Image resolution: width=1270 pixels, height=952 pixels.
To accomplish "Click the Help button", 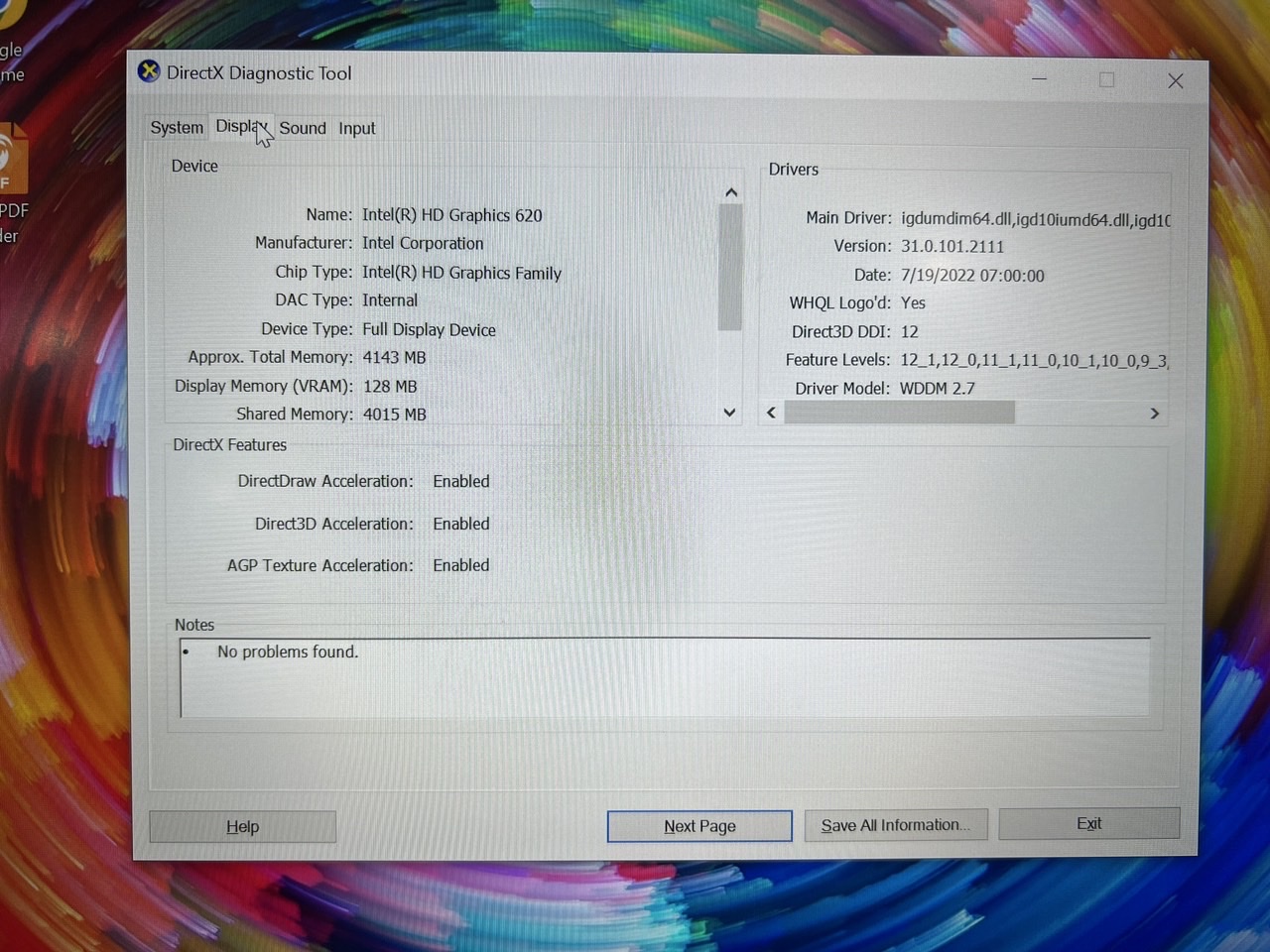I will (x=242, y=826).
